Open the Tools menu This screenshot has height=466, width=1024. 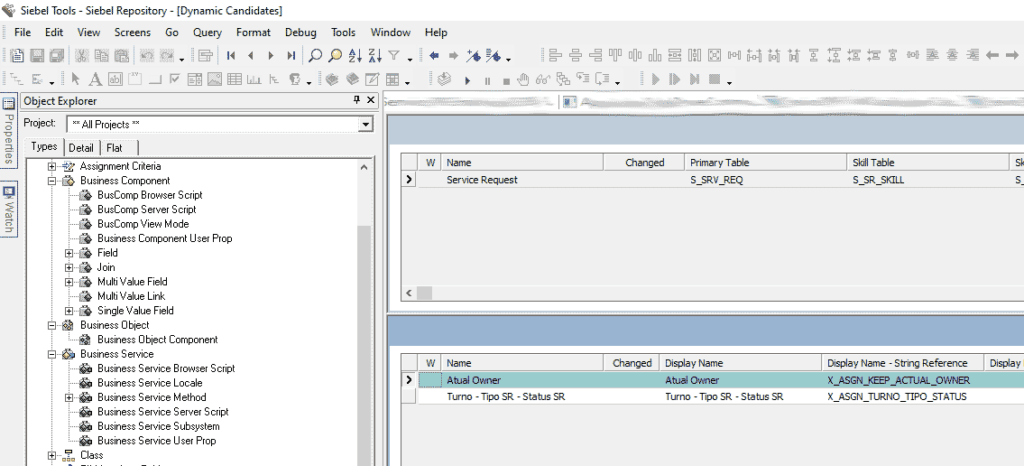point(344,32)
